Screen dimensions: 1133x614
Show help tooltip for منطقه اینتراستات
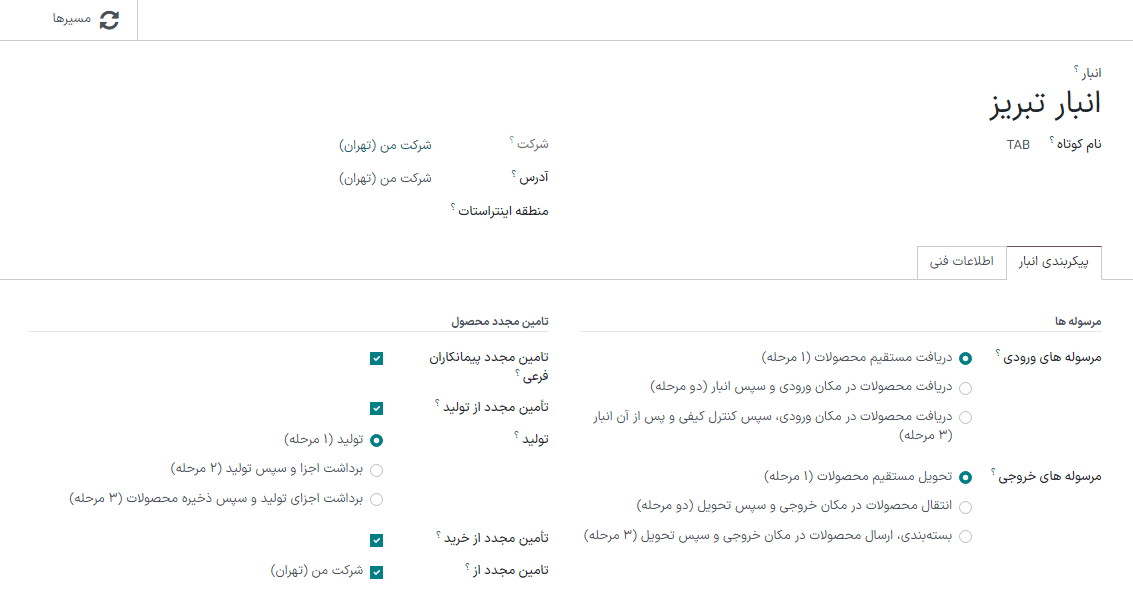click(453, 207)
